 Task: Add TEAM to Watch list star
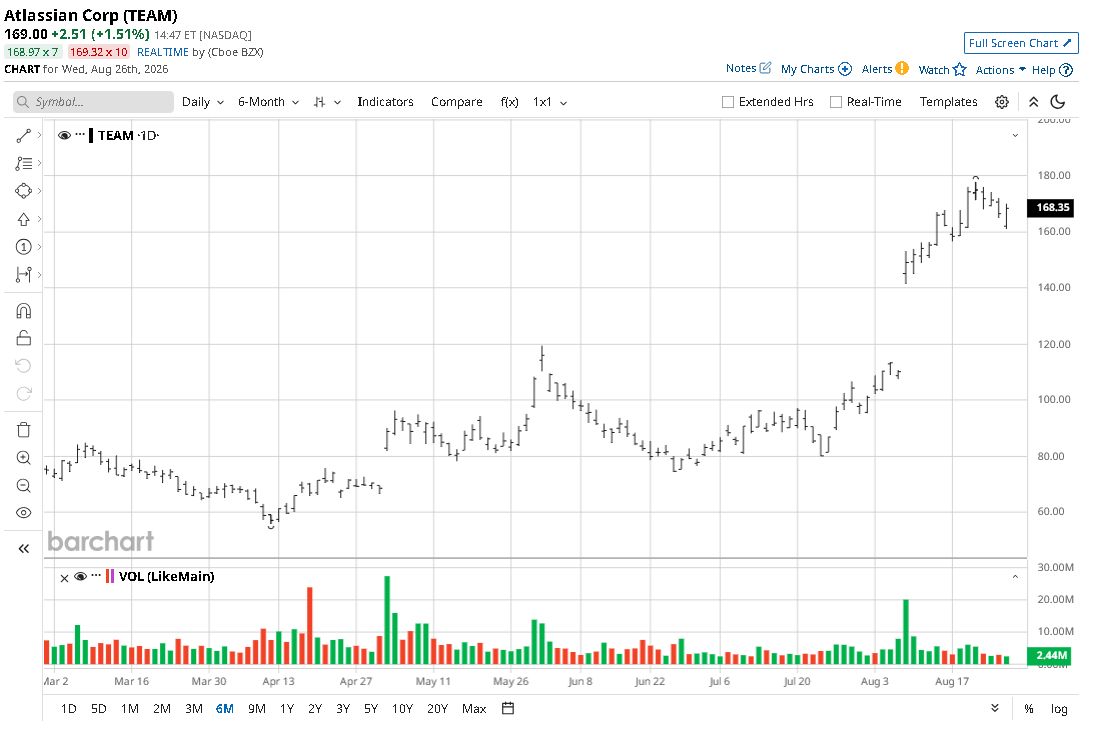[942, 69]
